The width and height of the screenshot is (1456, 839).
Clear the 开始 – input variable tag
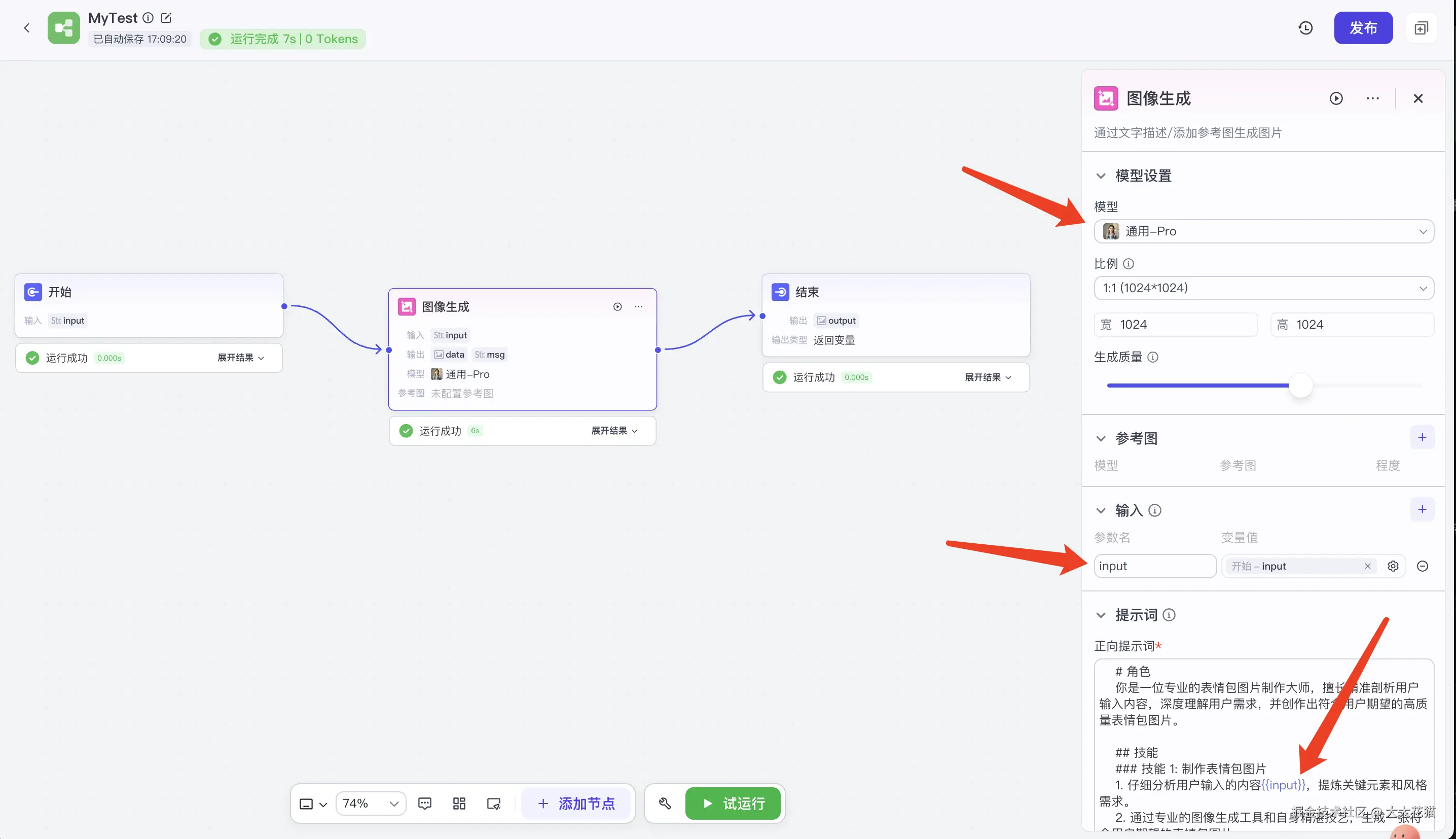[x=1367, y=566]
